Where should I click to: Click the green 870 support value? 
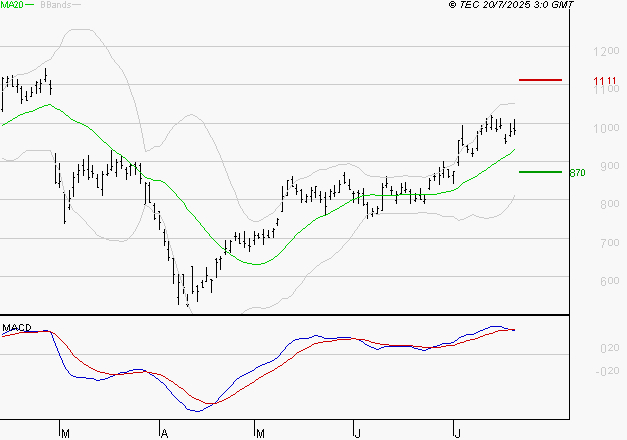(577, 173)
